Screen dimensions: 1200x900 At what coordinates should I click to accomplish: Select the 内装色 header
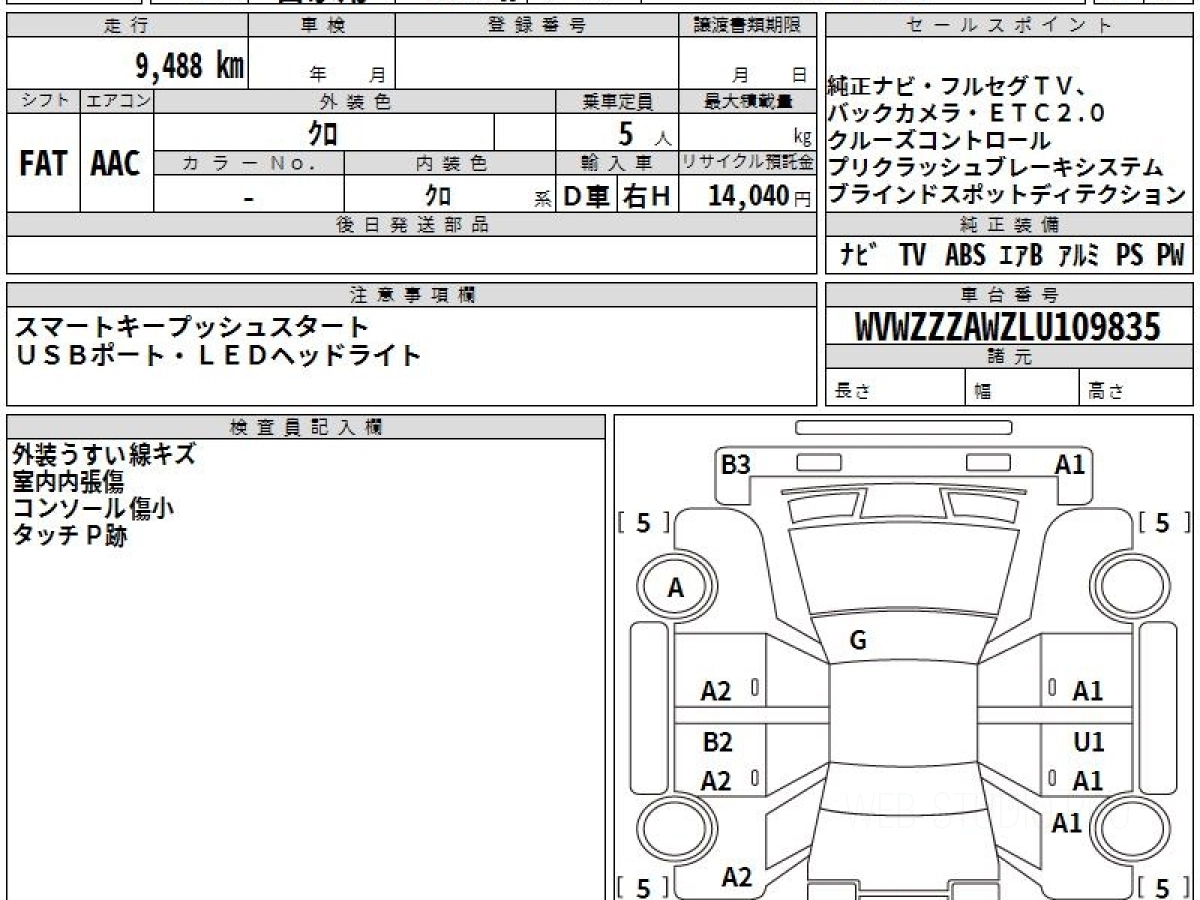coord(451,163)
